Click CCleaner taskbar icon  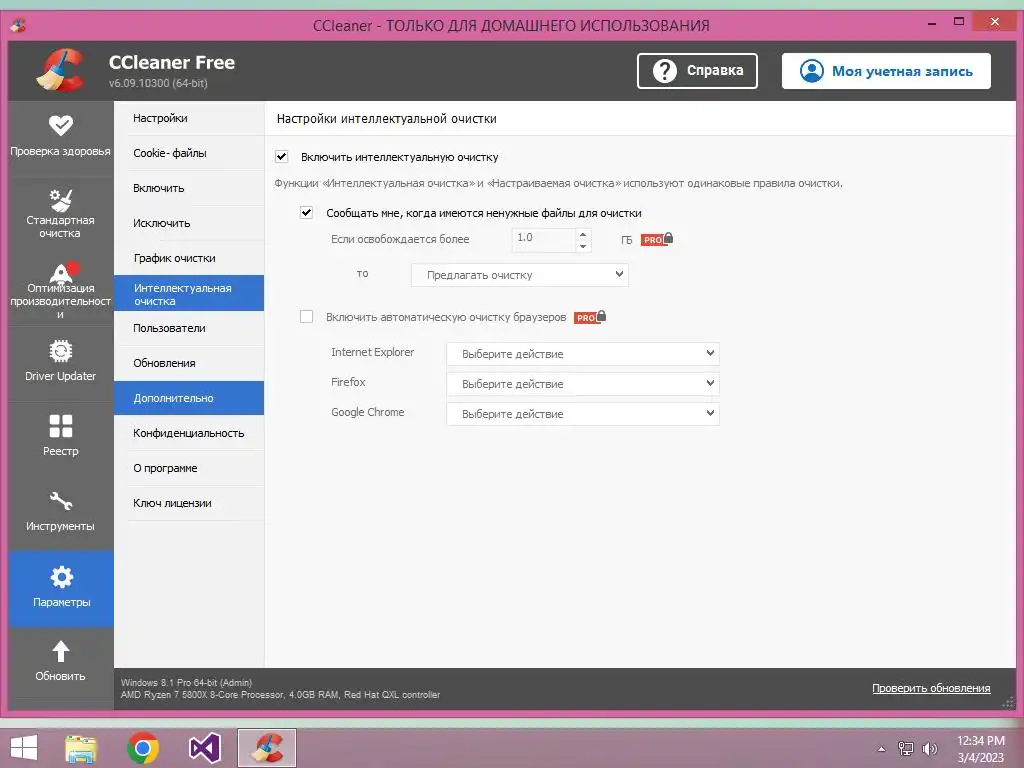coord(266,748)
